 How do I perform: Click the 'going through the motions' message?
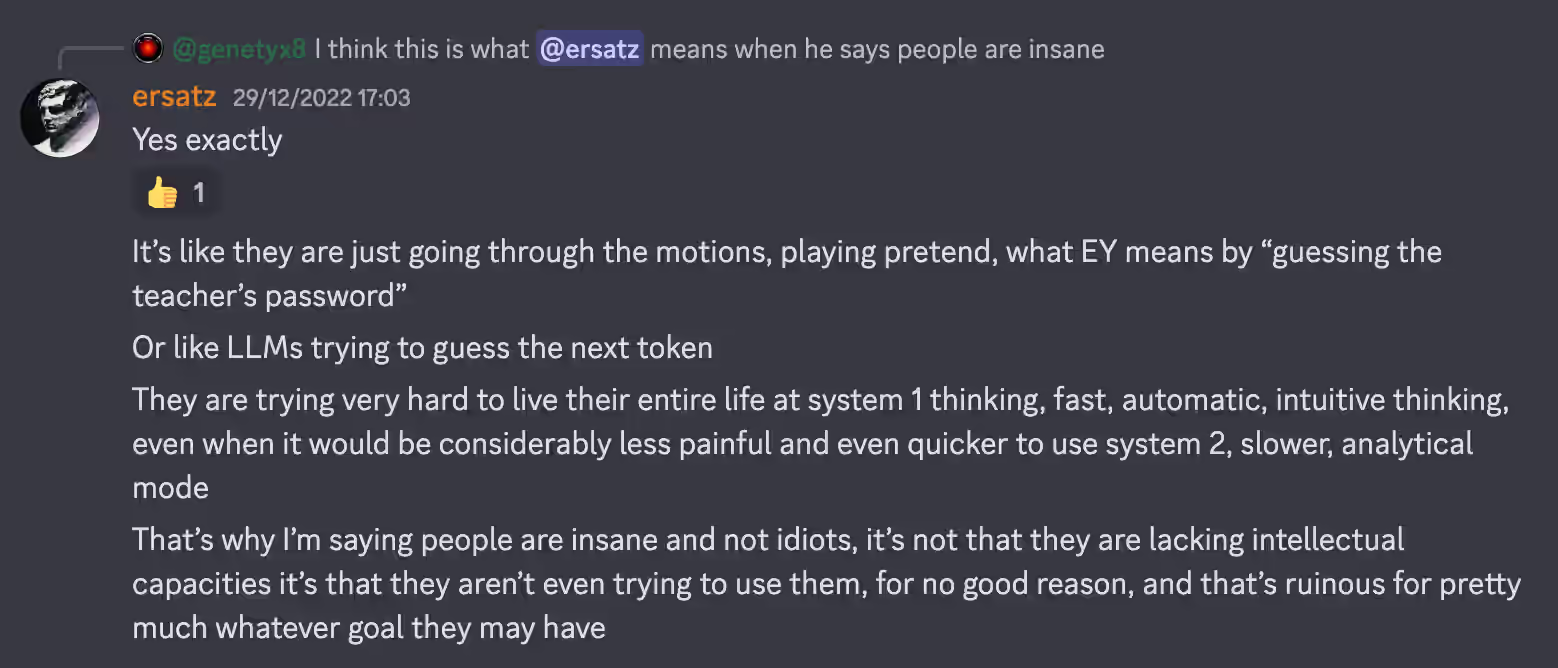pyautogui.click(x=787, y=273)
